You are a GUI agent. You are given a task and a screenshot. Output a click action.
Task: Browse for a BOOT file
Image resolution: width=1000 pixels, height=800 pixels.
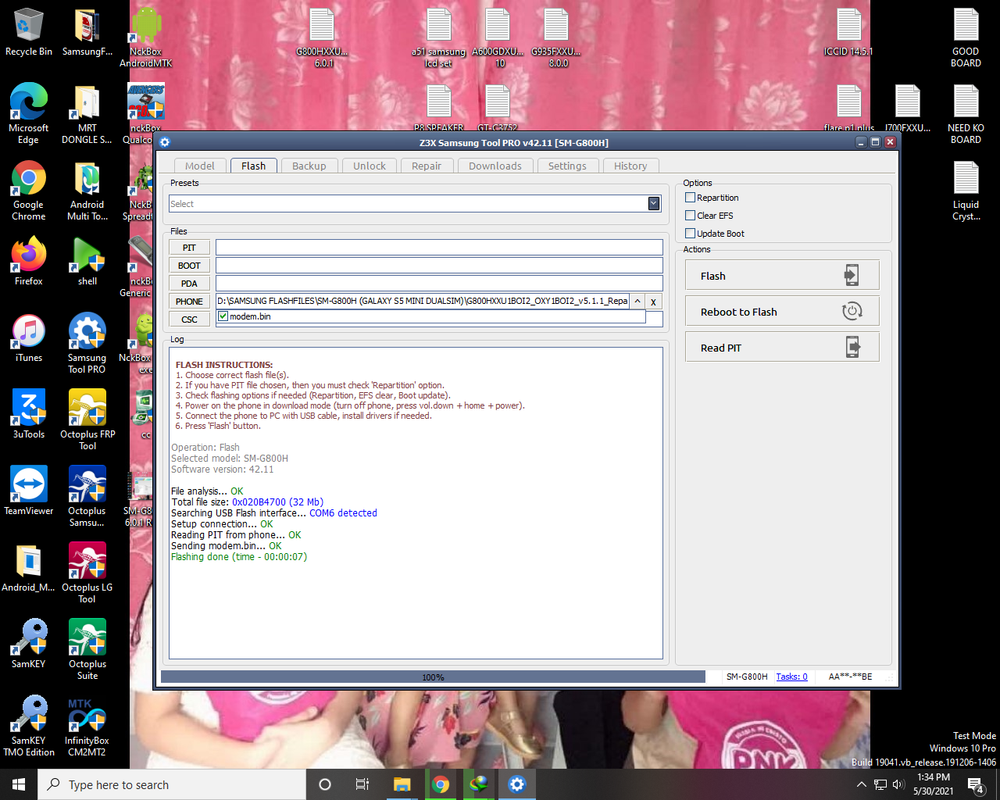pos(189,265)
